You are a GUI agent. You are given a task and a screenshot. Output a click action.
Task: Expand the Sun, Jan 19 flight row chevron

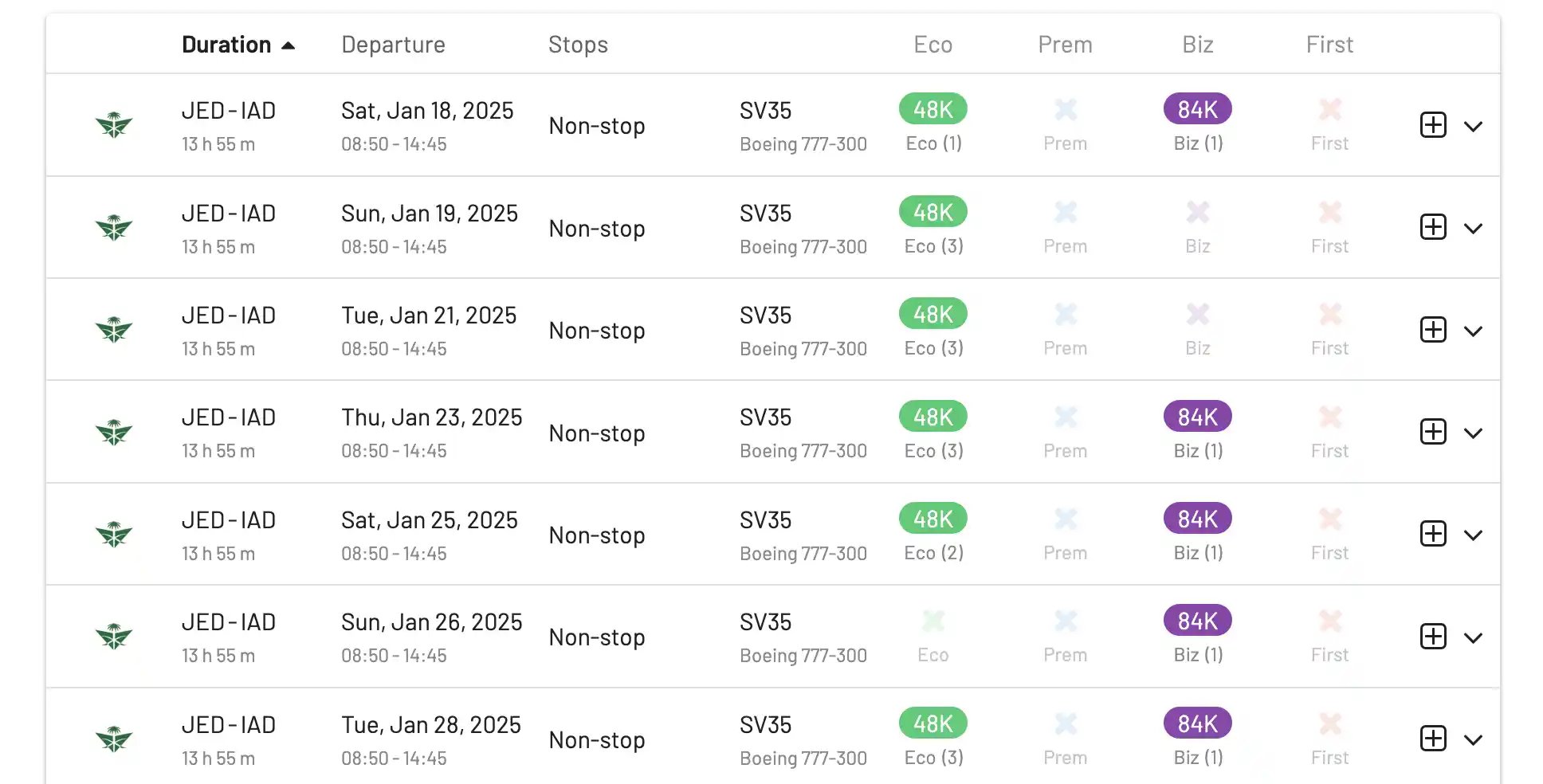(x=1473, y=229)
